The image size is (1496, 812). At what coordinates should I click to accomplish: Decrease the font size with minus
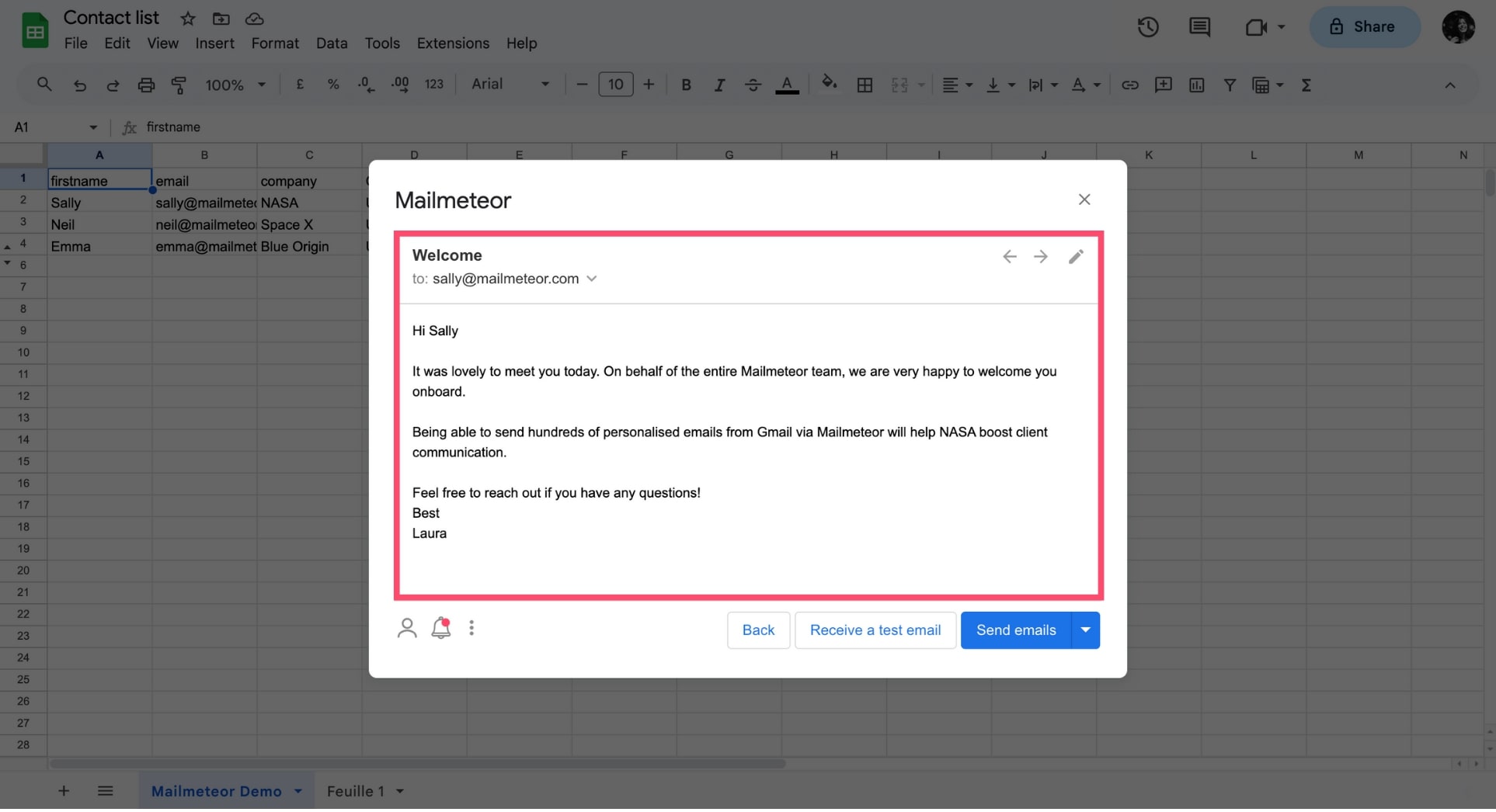coord(582,85)
